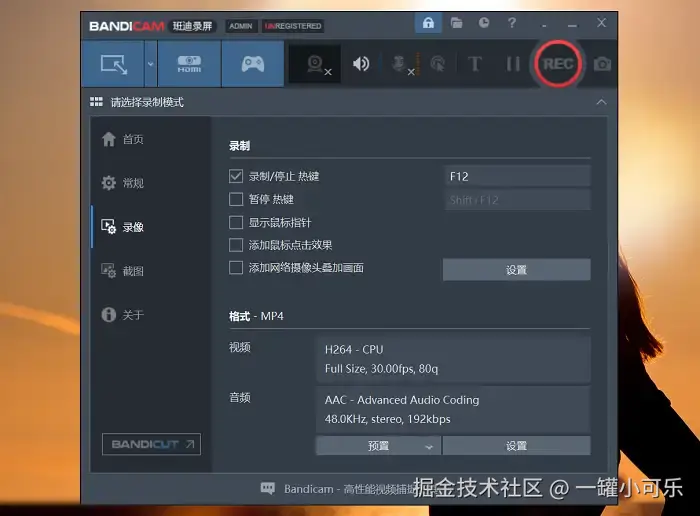Collapse the 请选择录制模式 panel chevron

click(x=601, y=102)
